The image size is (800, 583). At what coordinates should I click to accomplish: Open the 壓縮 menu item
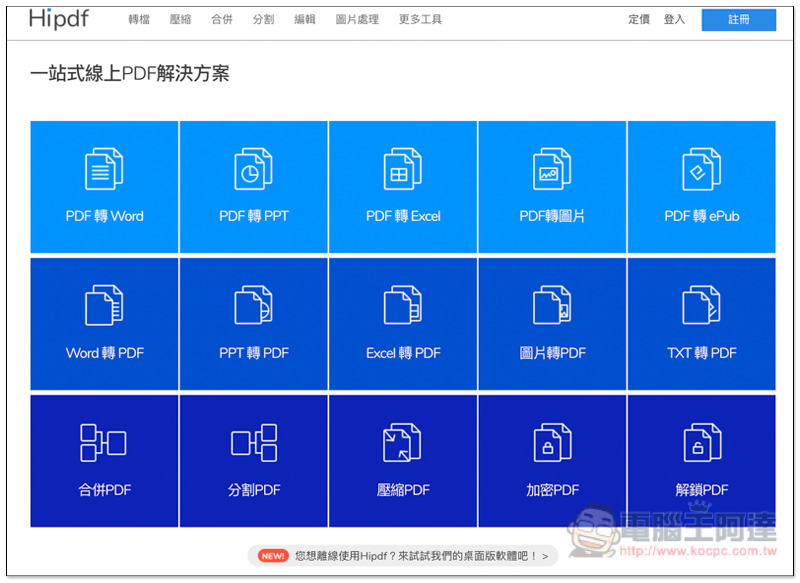pos(180,19)
